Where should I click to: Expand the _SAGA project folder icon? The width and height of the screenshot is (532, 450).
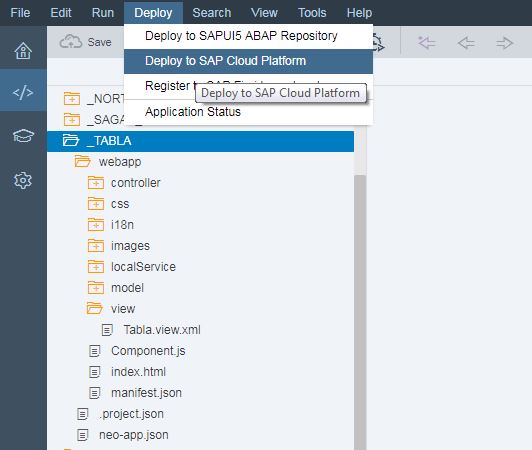pyautogui.click(x=72, y=119)
